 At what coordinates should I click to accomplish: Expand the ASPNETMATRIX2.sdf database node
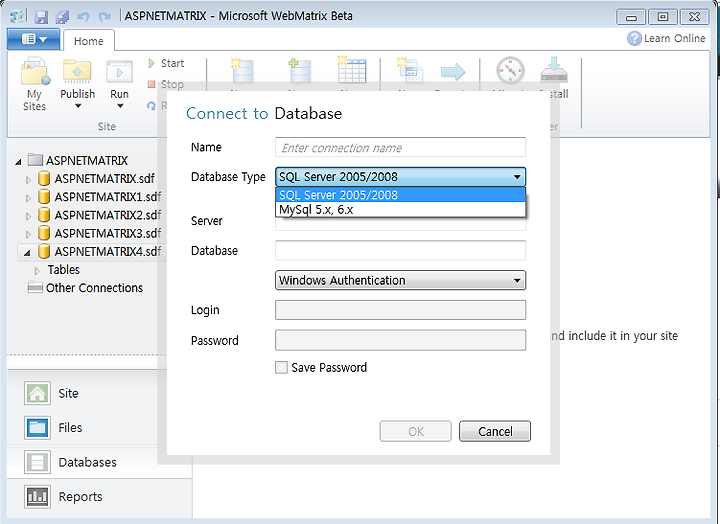click(28, 216)
